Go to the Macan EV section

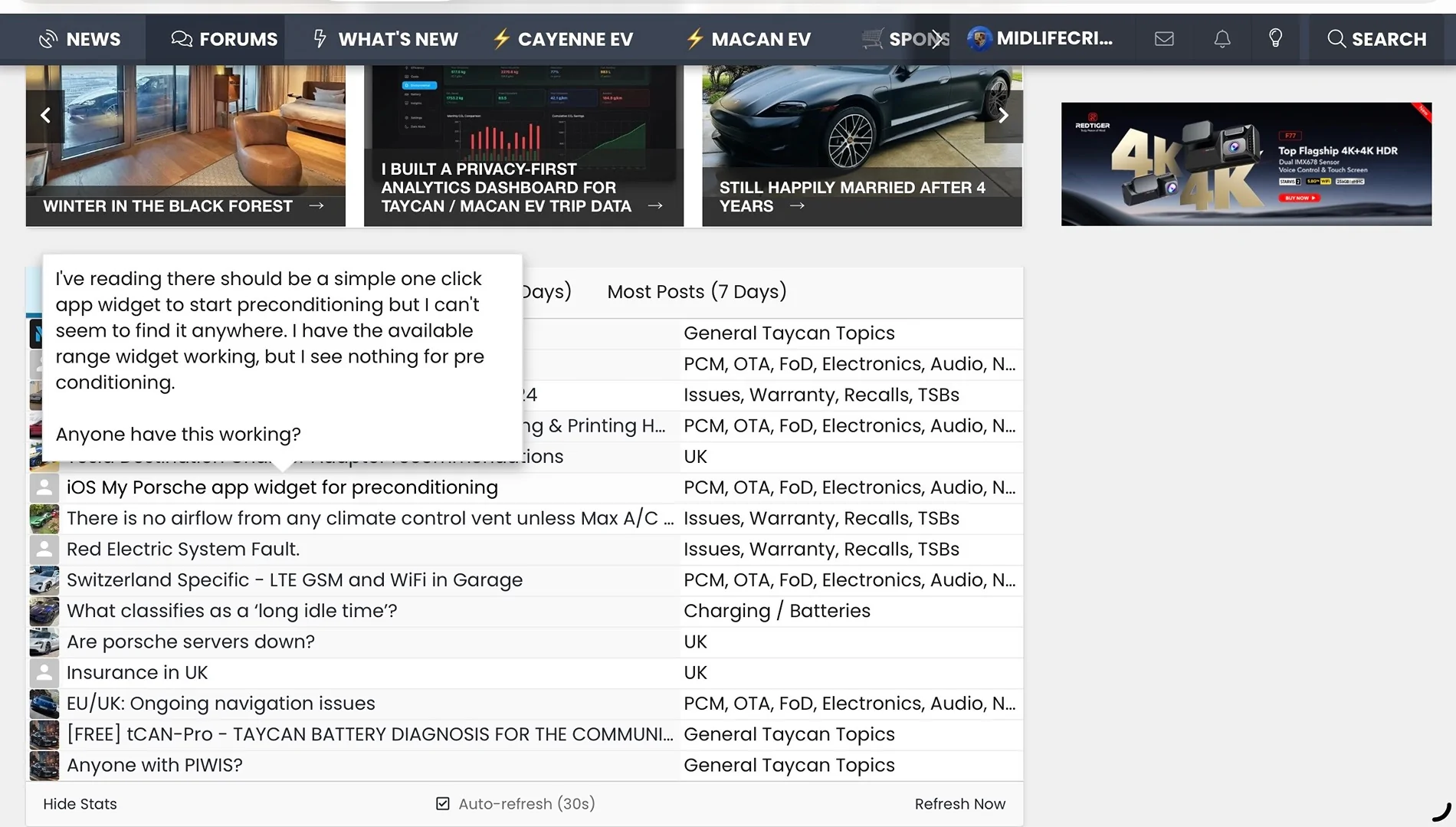tap(748, 39)
